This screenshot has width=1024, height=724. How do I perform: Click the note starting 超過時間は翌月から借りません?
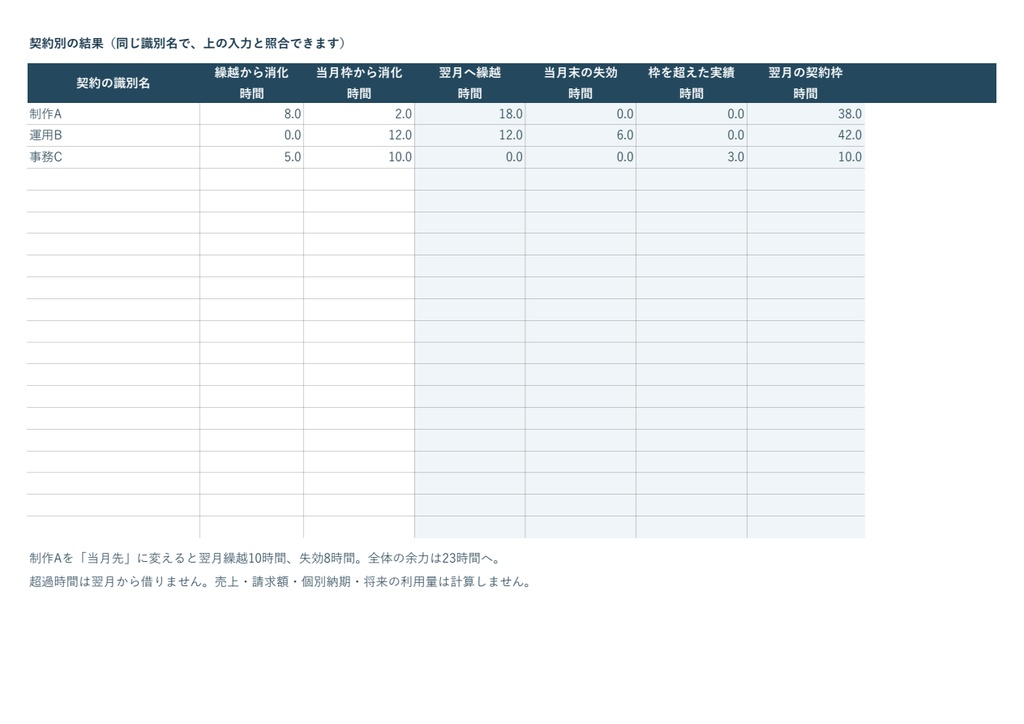click(281, 582)
